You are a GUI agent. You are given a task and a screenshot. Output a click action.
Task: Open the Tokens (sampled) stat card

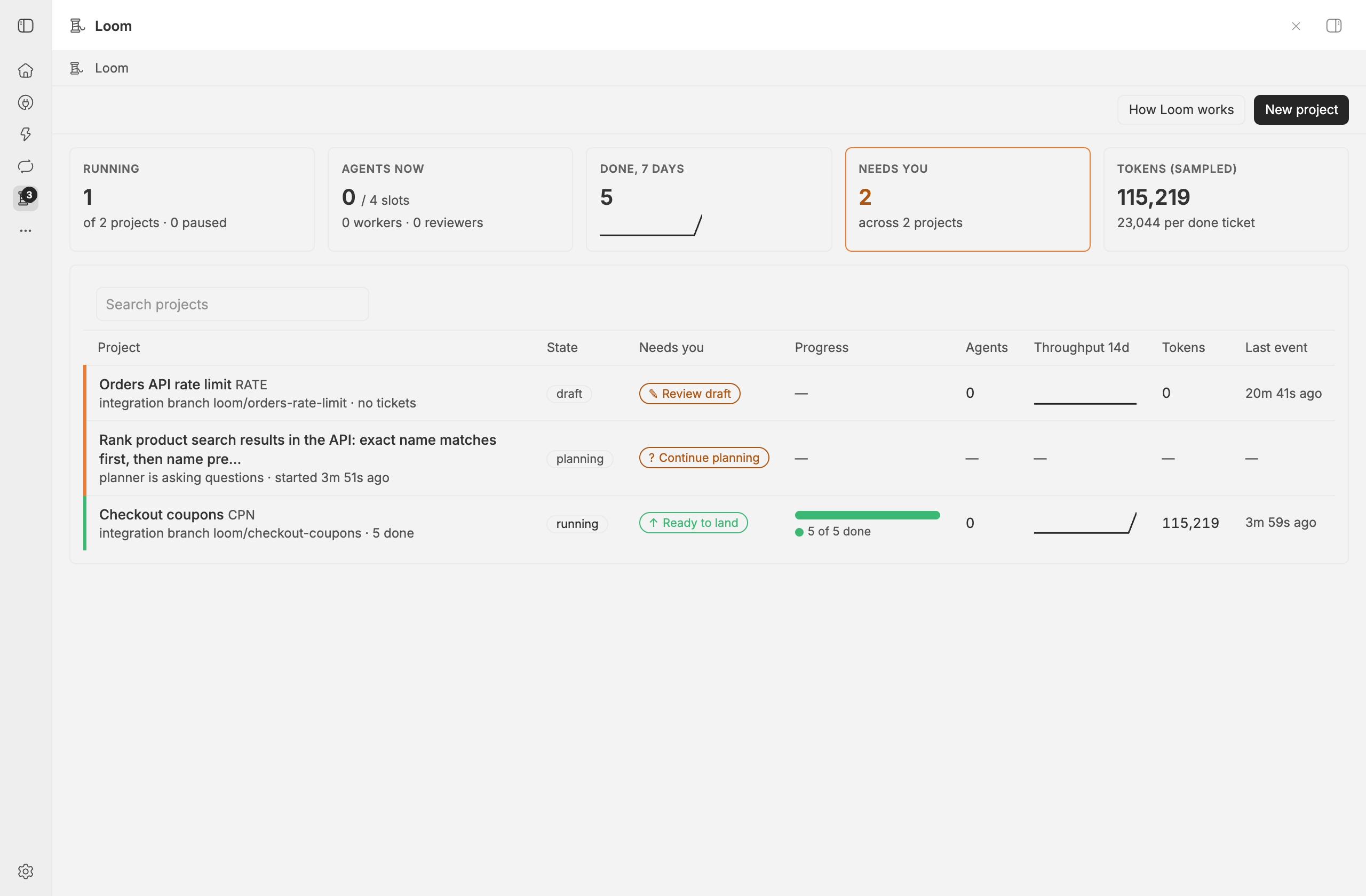(x=1226, y=199)
